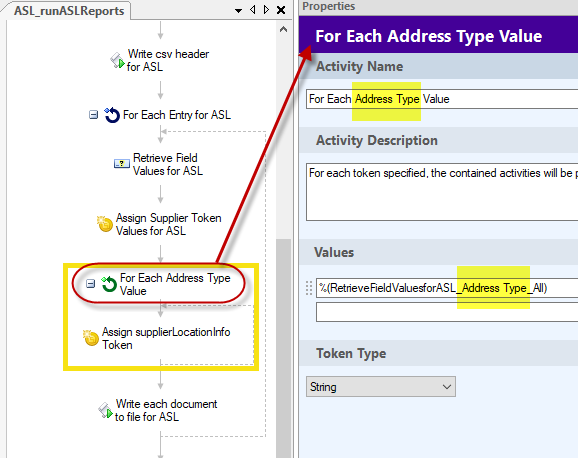Click the empty second Values field
578x458 pixels.
(x=447, y=312)
